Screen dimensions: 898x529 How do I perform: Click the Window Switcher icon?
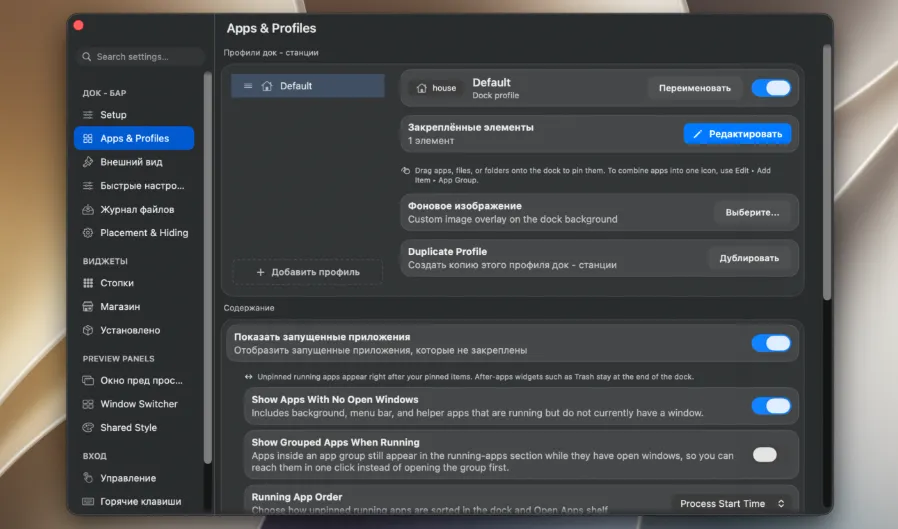[x=88, y=404]
